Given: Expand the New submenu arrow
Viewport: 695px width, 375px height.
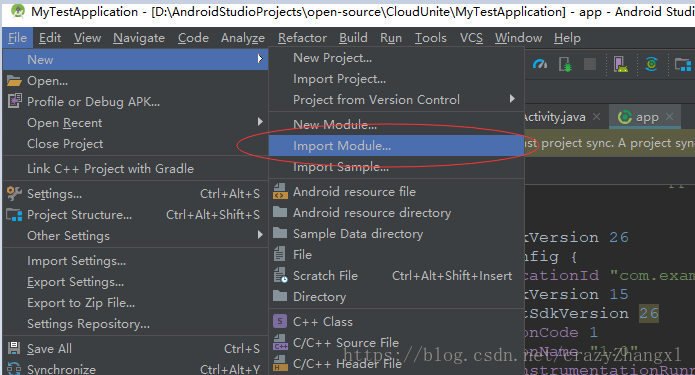Looking at the screenshot, I should click(260, 59).
